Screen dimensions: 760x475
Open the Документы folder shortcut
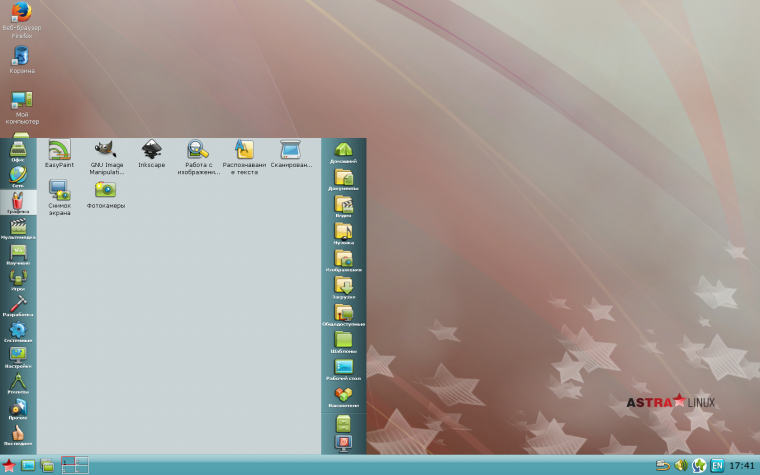point(343,179)
